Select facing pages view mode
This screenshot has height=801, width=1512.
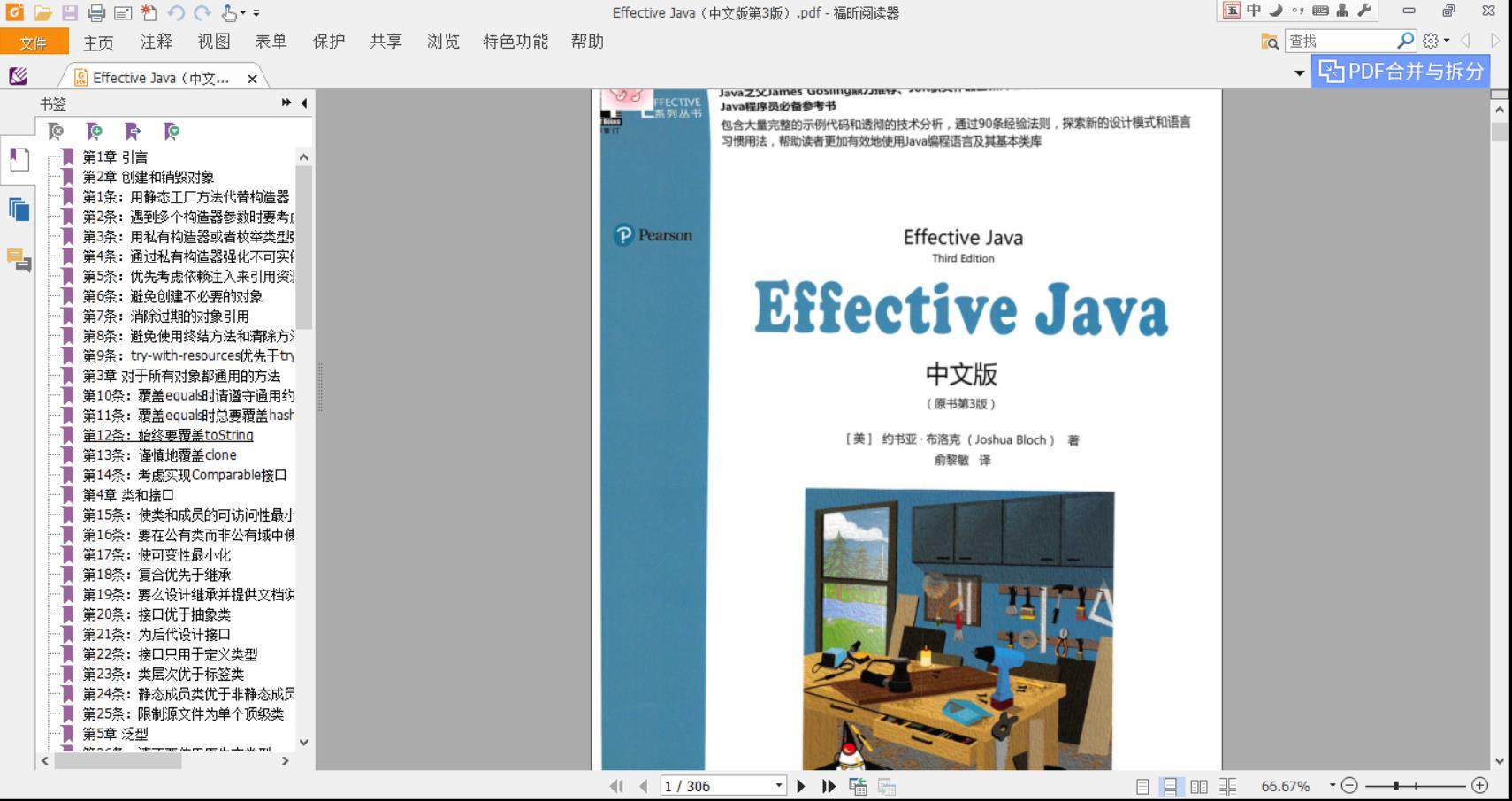(x=1199, y=786)
